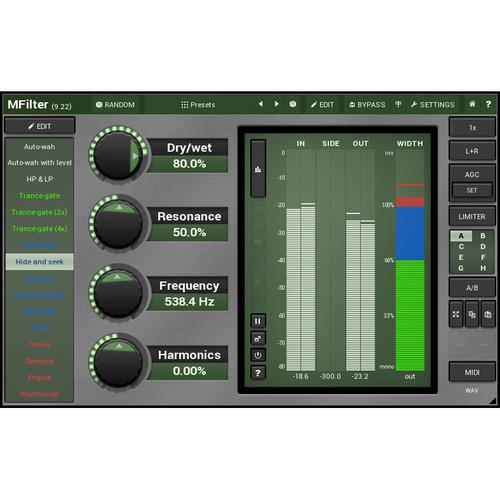Click the Harmonics 0.00% value field

189,371
